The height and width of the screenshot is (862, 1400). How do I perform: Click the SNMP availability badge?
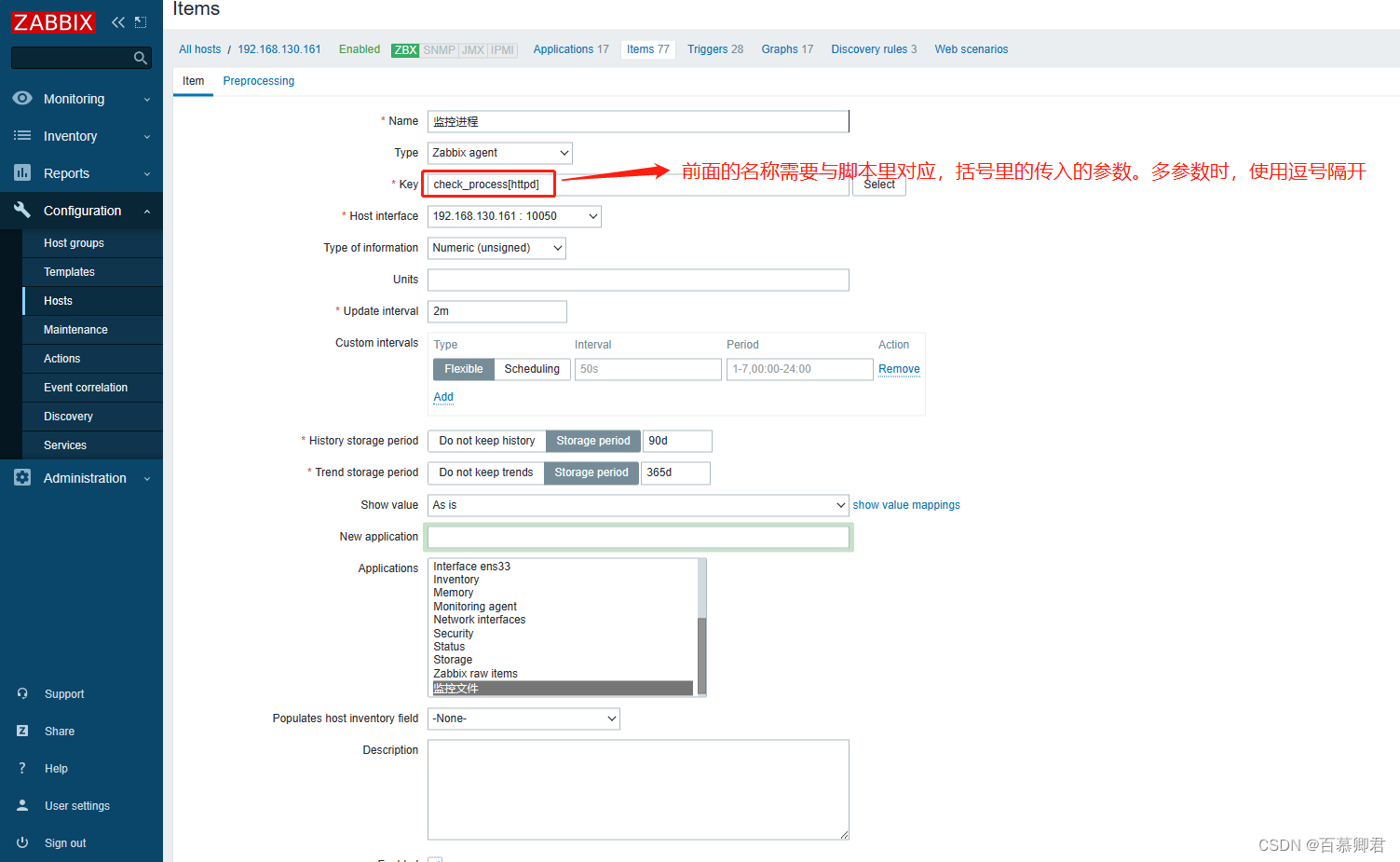[x=439, y=50]
